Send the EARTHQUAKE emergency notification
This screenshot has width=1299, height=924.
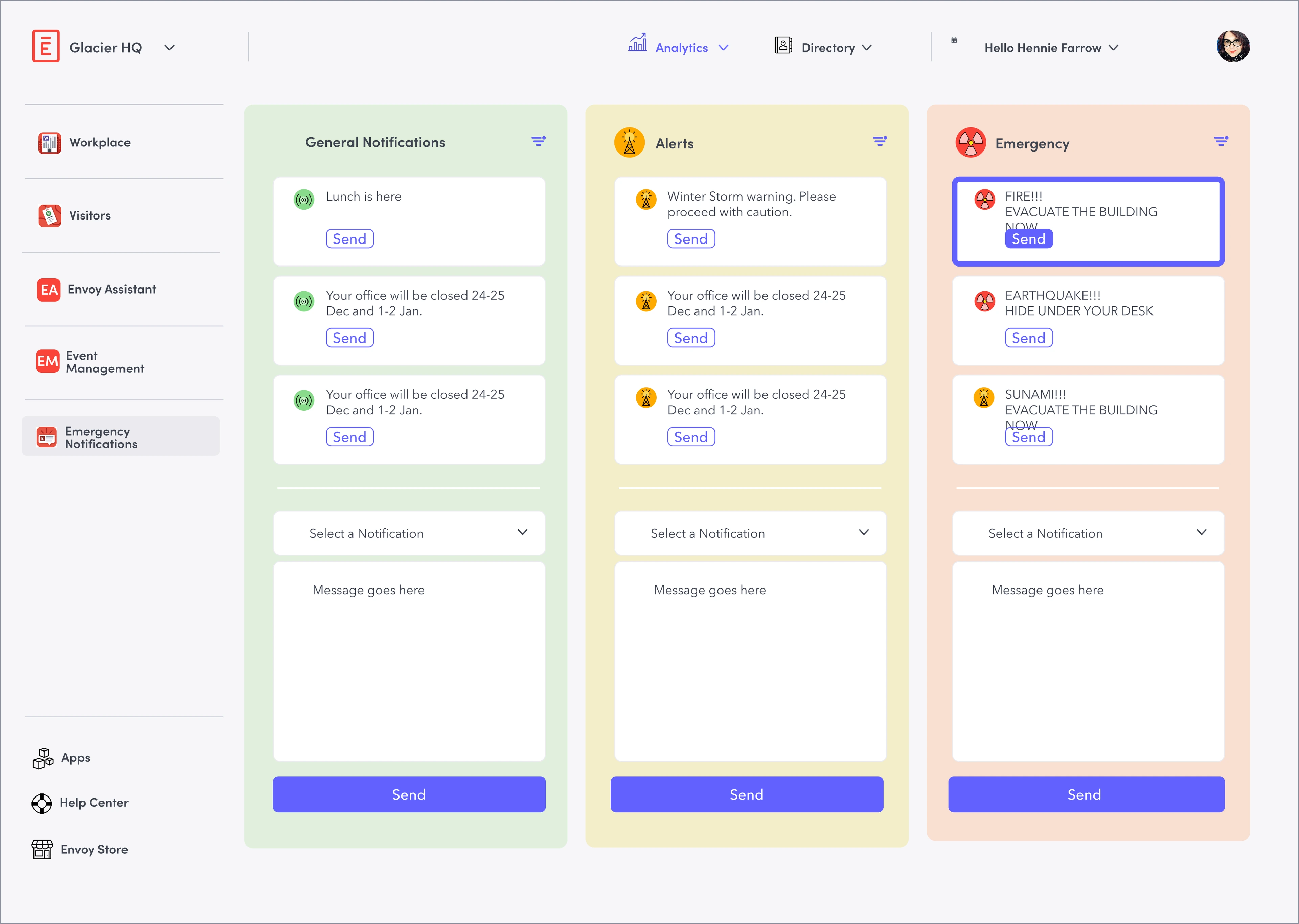(1029, 338)
